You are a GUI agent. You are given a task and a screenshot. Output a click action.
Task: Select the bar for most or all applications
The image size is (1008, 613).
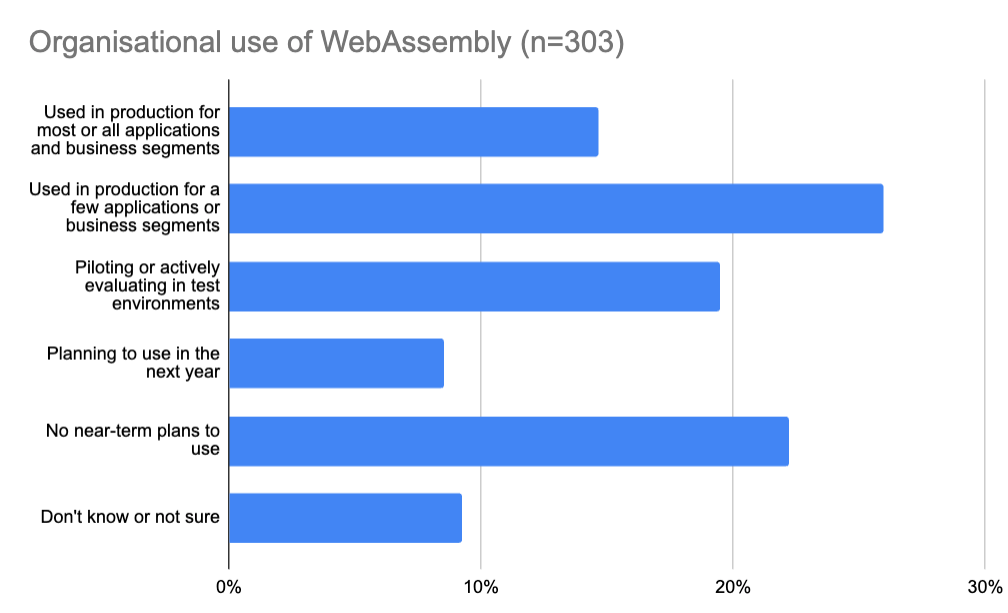point(414,132)
